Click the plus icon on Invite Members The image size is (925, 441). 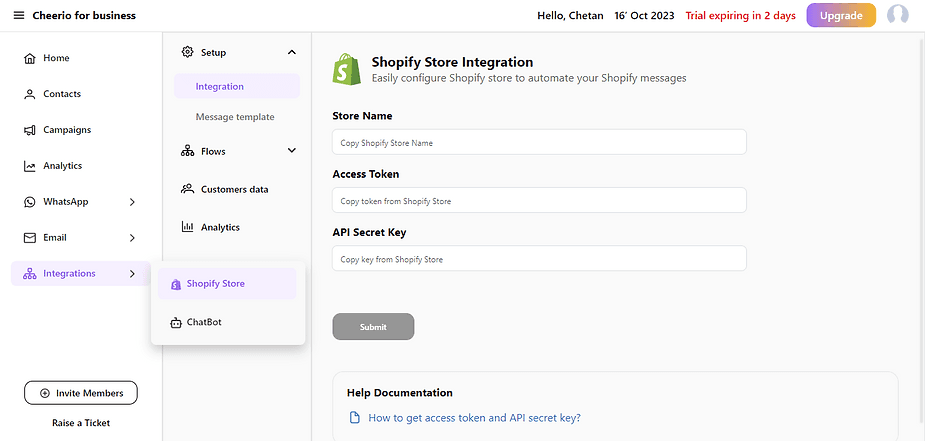(x=44, y=393)
